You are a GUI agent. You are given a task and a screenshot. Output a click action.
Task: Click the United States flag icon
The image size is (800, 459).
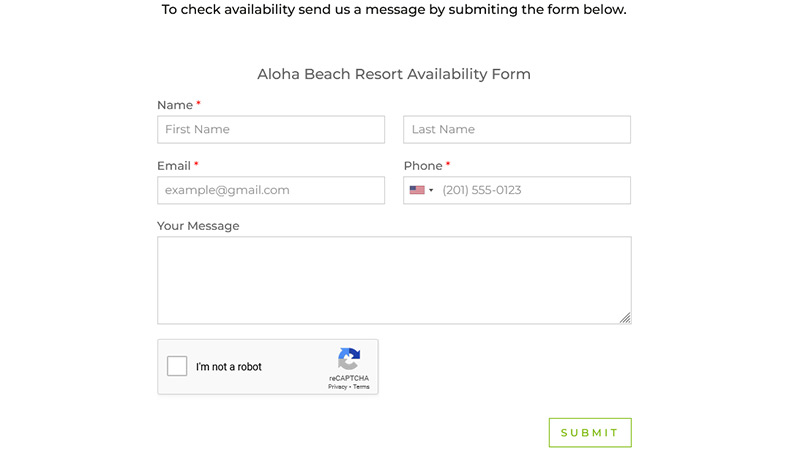(417, 190)
